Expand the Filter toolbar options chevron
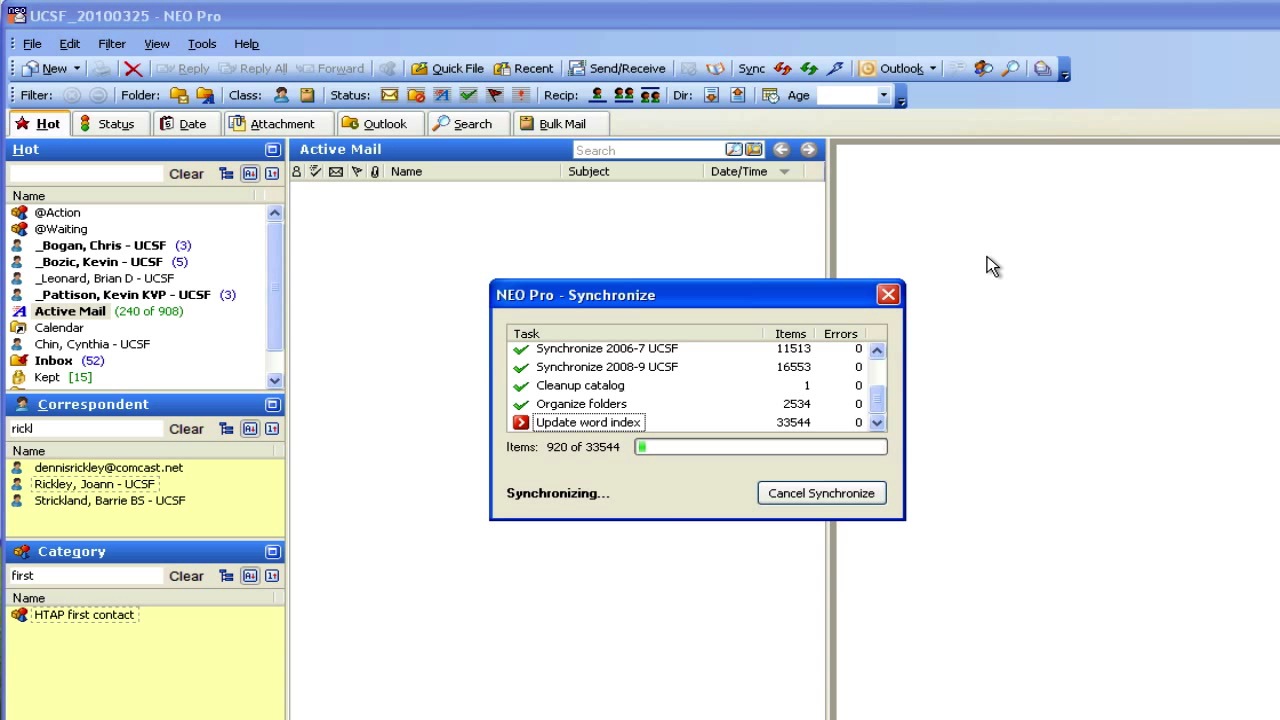Image resolution: width=1280 pixels, height=720 pixels. click(901, 98)
